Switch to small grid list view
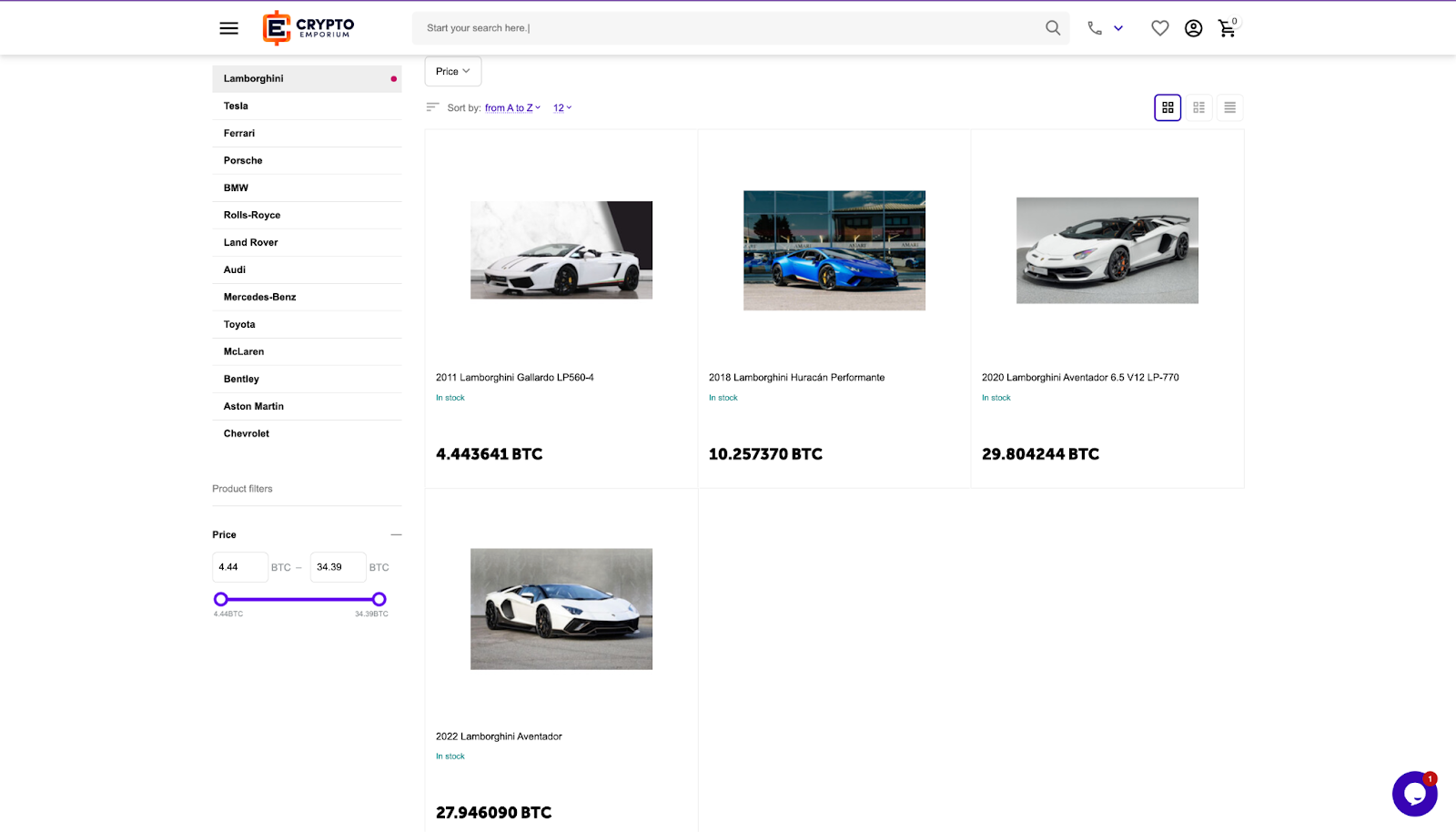This screenshot has height=832, width=1456. tap(1198, 107)
